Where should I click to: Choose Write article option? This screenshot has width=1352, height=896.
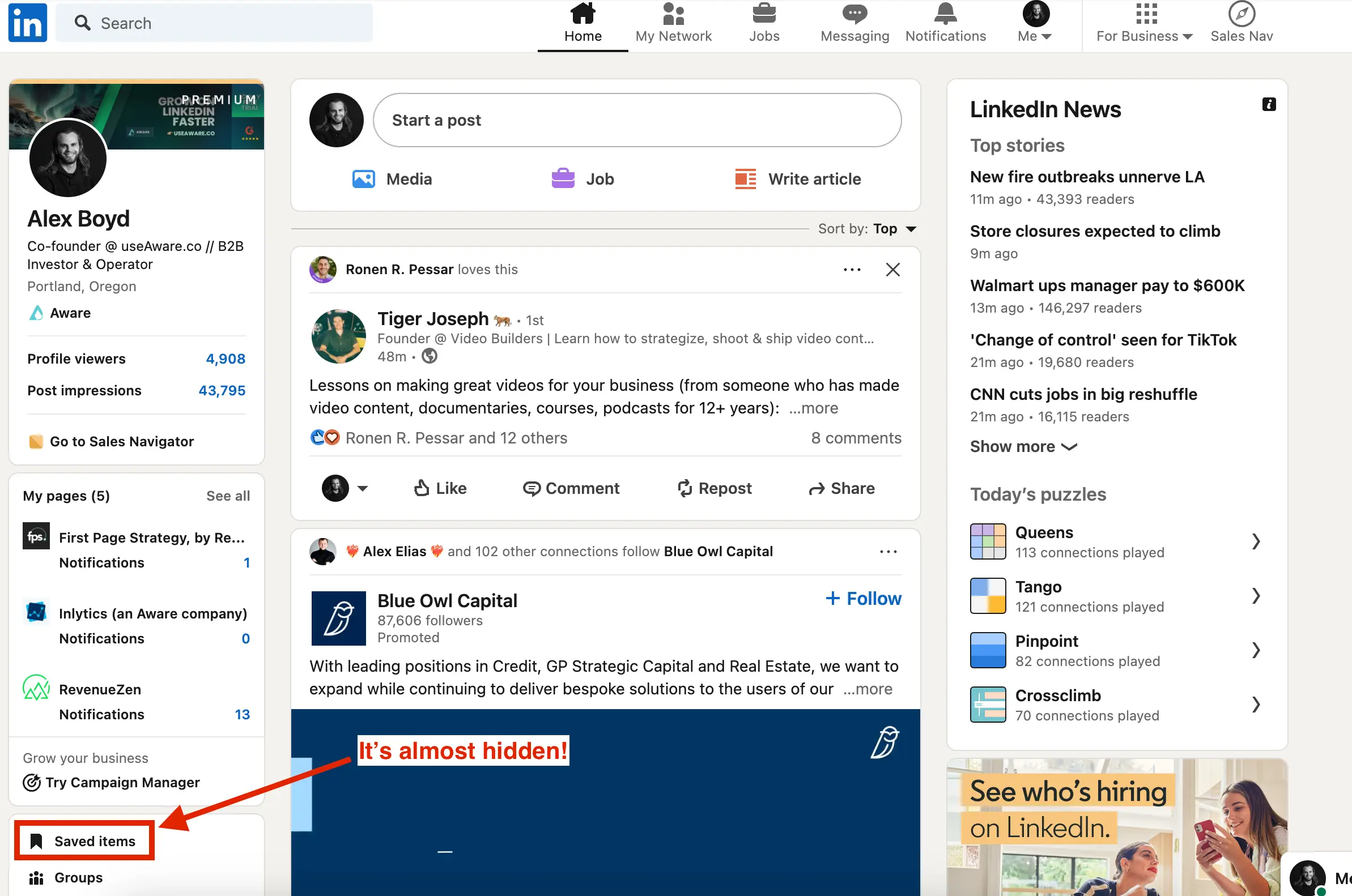799,179
